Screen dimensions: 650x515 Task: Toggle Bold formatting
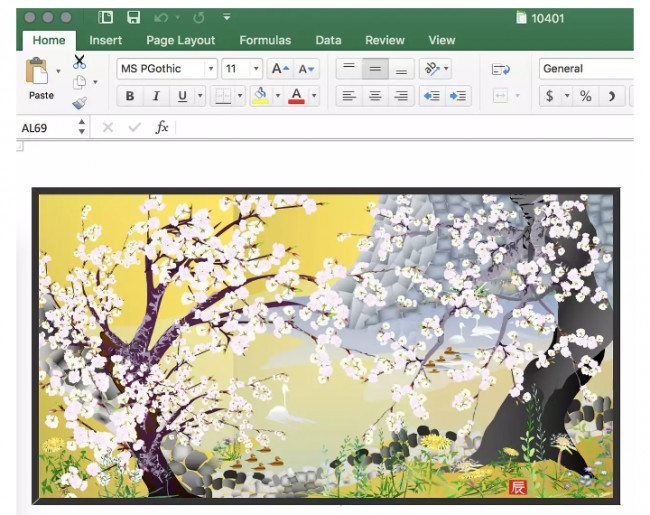click(x=130, y=96)
